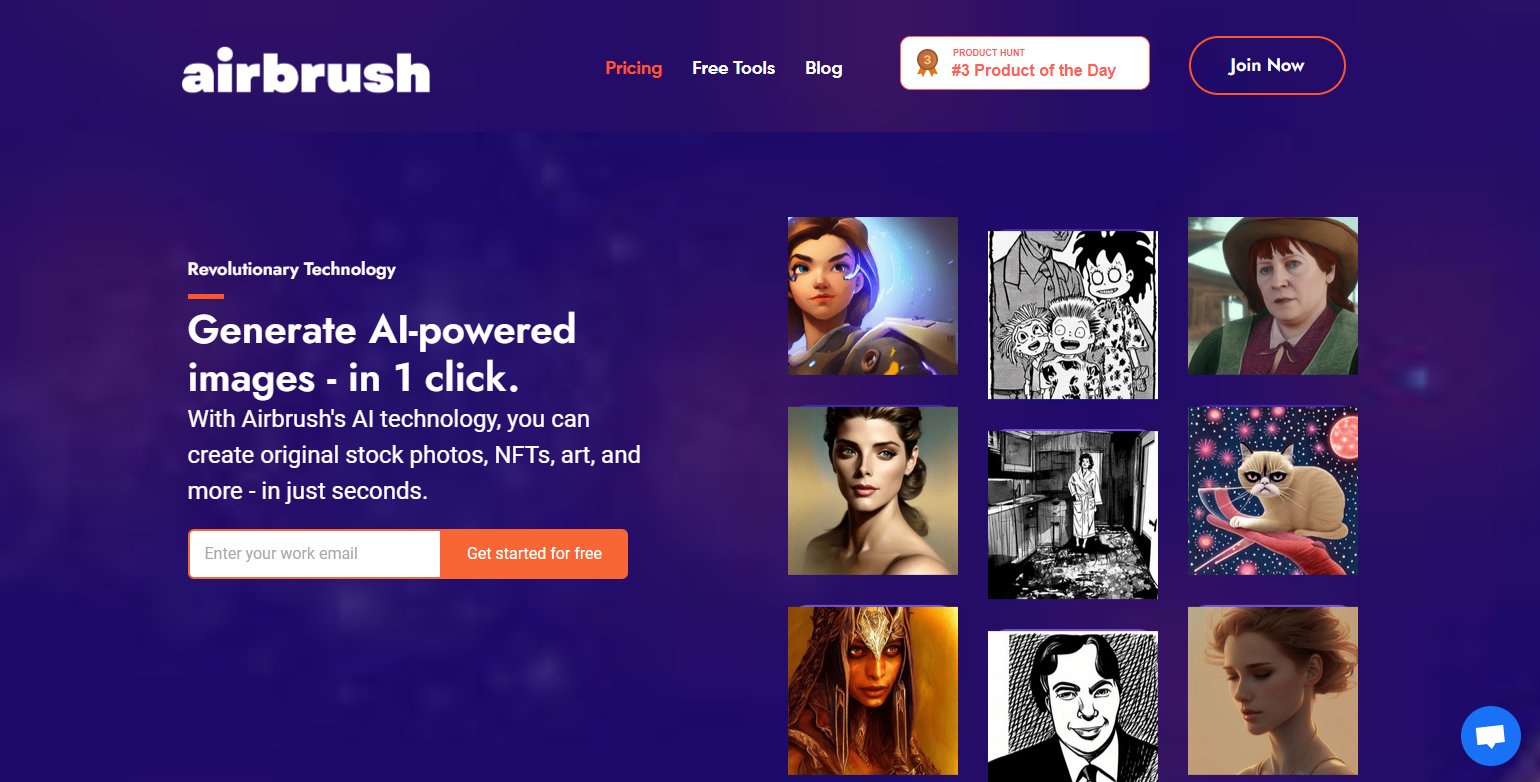Screen dimensions: 1540x782
Task: Open the Blog link
Action: coord(824,68)
